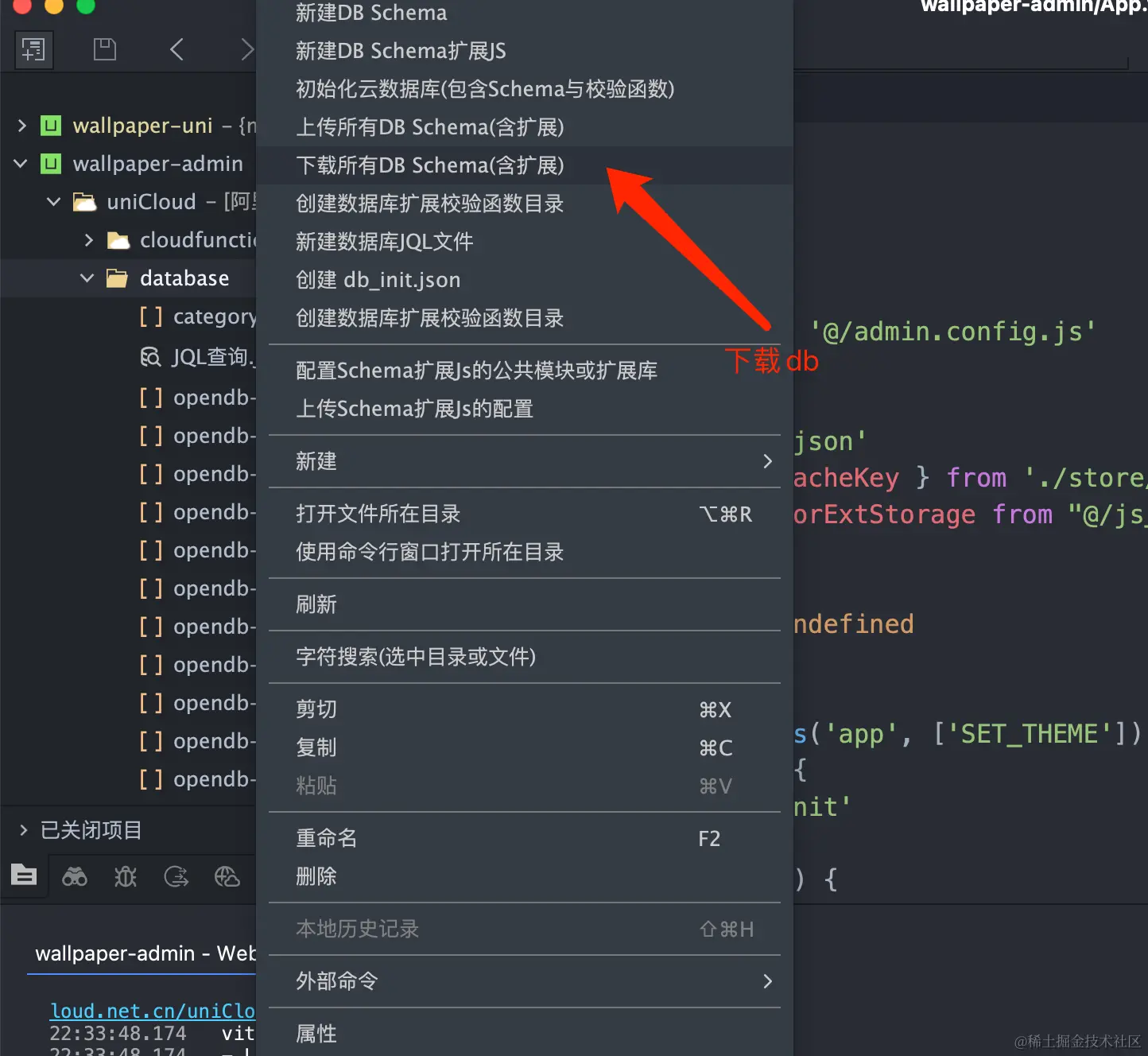The image size is (1148, 1056).
Task: Select the wallpaper-uni project root item
Action: click(x=142, y=126)
